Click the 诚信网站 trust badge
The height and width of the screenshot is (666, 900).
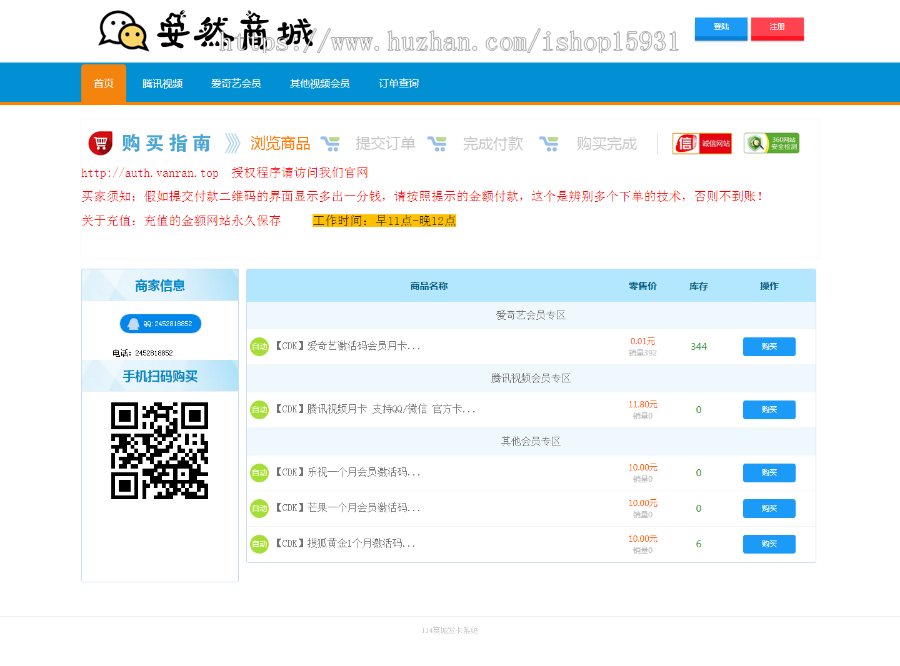click(x=702, y=144)
